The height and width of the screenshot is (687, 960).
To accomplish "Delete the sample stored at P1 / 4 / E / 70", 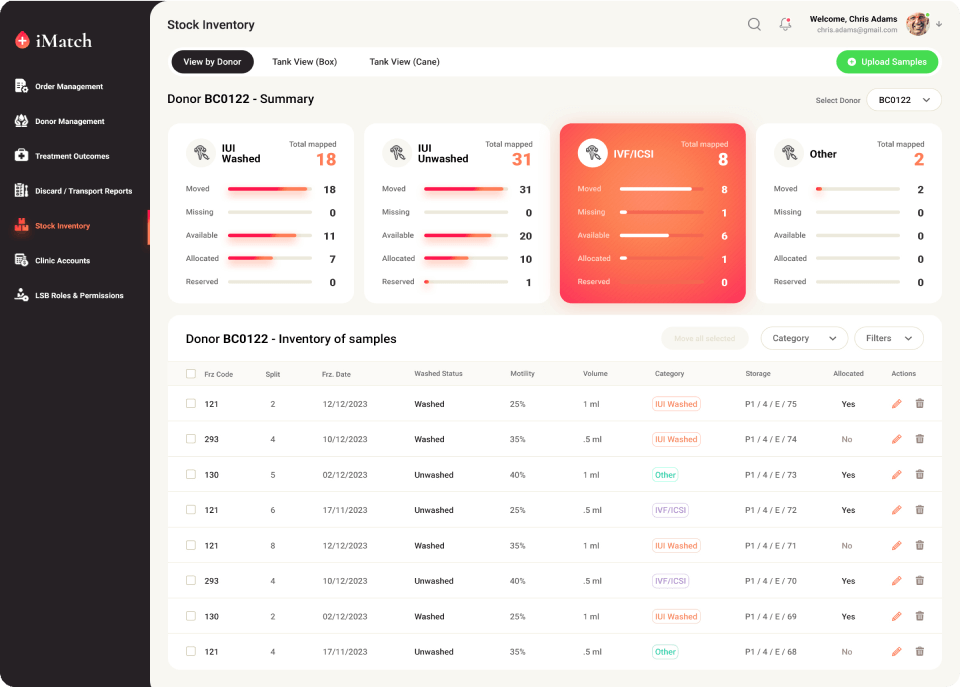I will pyautogui.click(x=920, y=580).
